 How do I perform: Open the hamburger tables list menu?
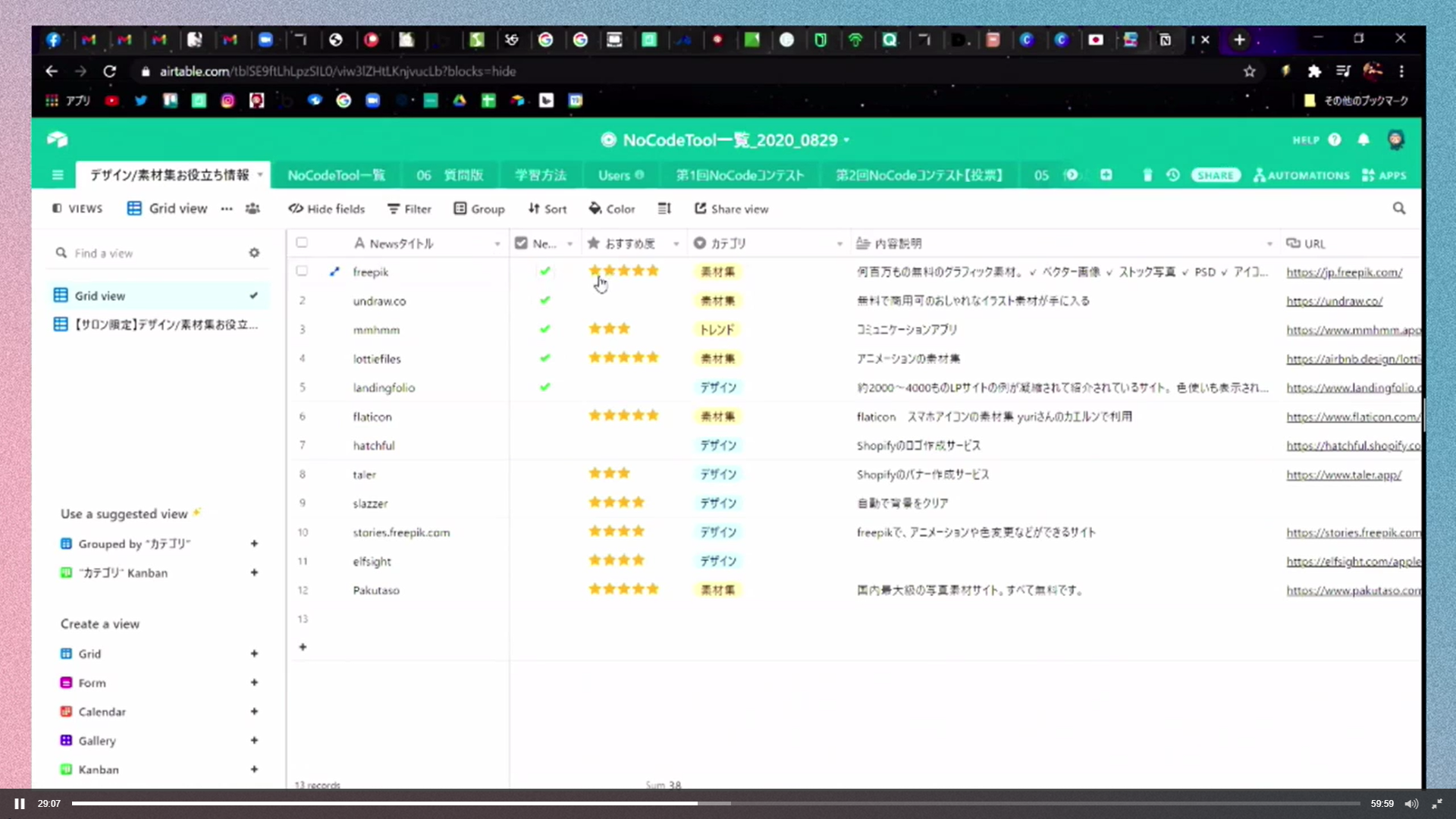pyautogui.click(x=58, y=175)
